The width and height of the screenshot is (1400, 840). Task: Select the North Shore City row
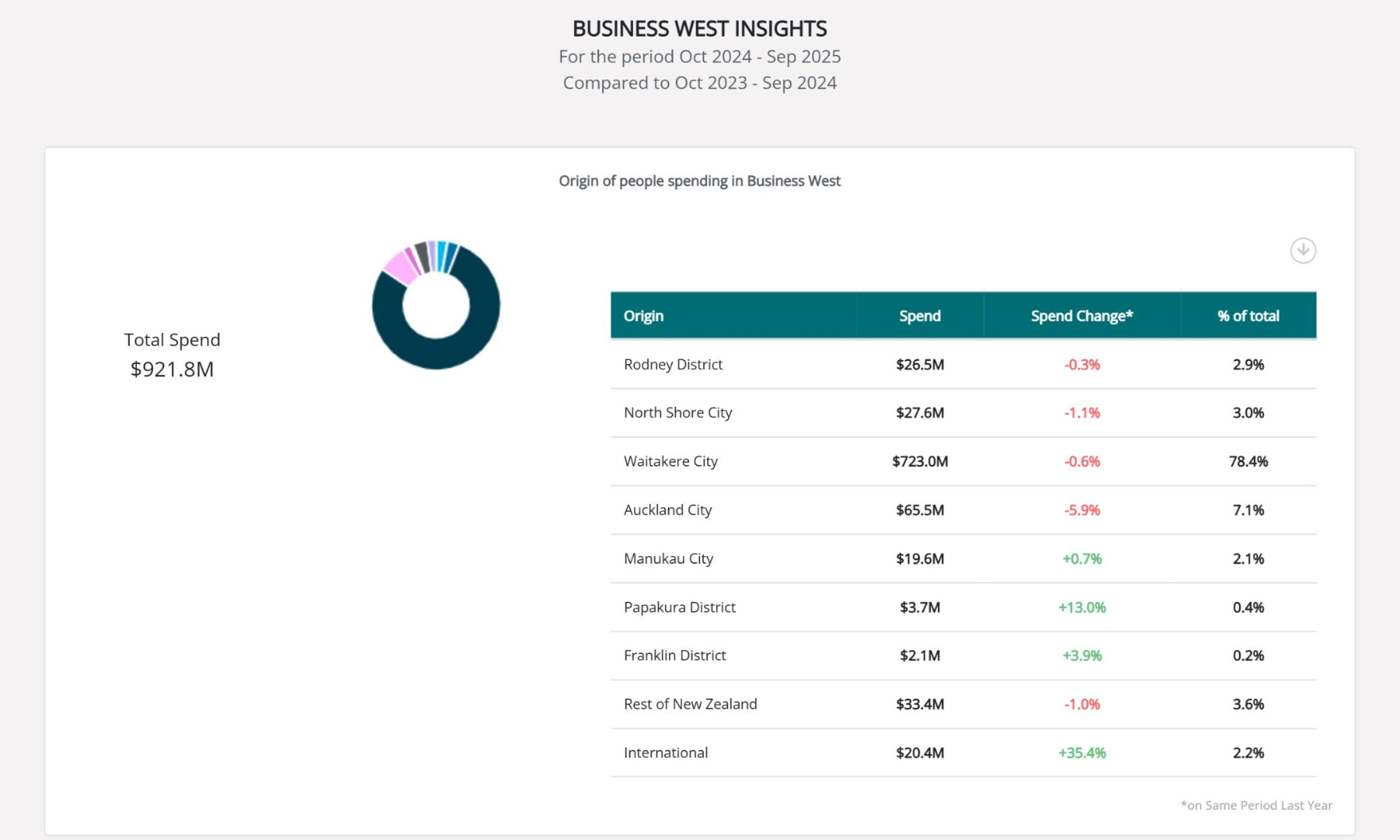tap(963, 413)
